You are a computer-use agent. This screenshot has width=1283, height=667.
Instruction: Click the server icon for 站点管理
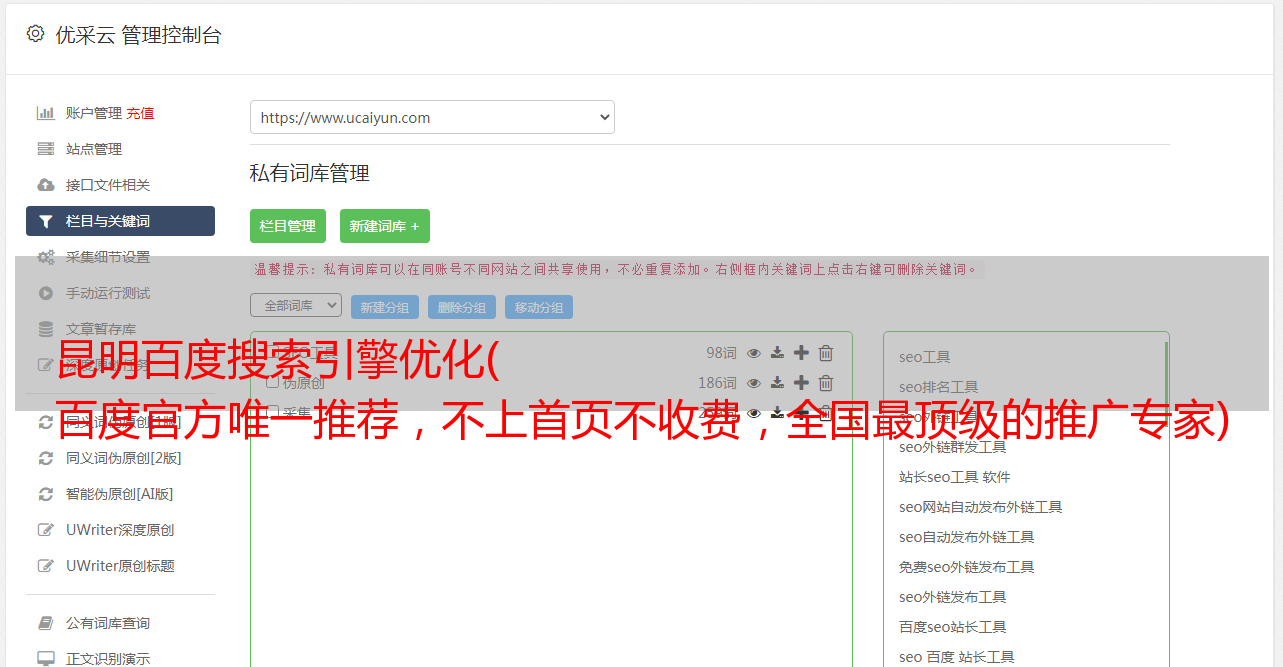pos(45,149)
